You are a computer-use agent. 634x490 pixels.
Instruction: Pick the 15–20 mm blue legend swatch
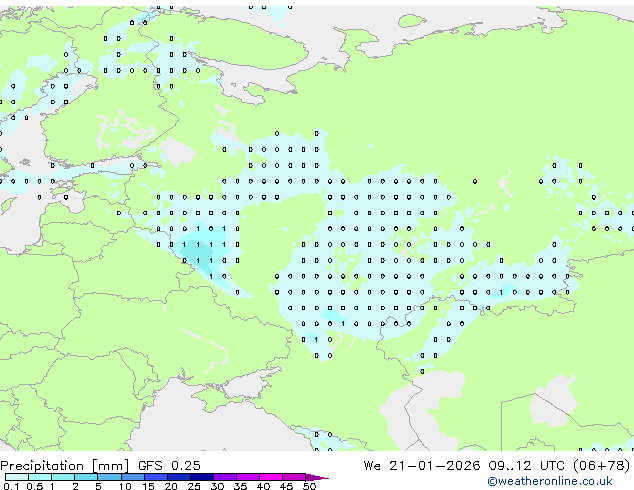(x=156, y=477)
